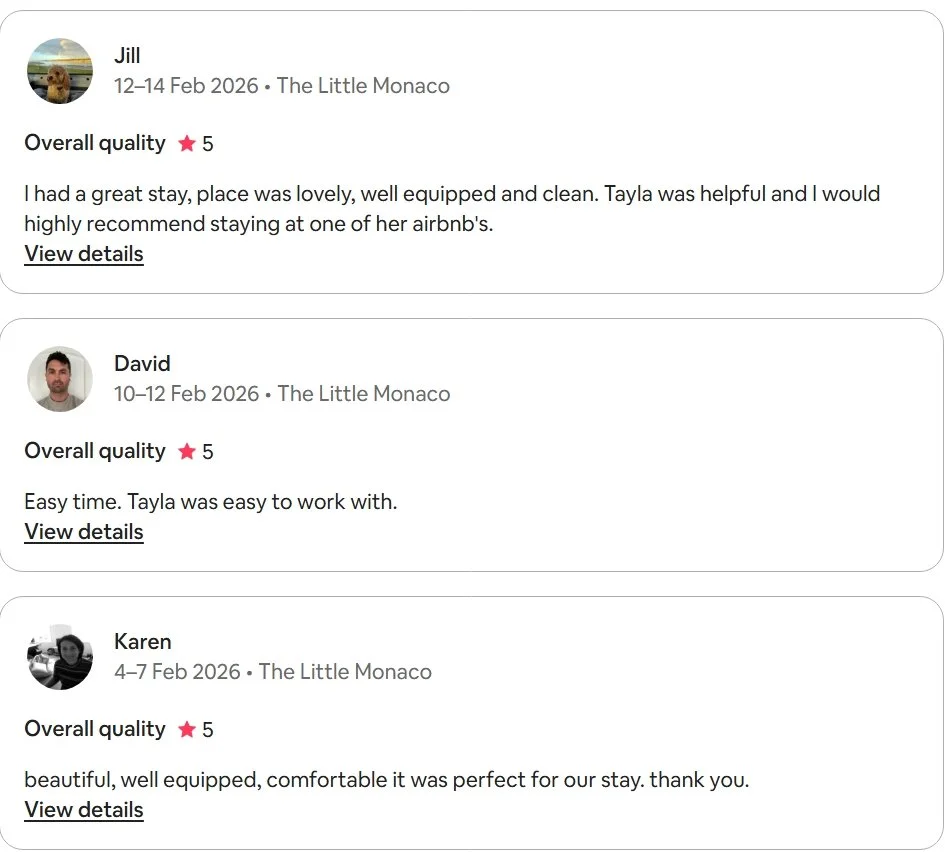945x852 pixels.
Task: Open View details under Jill's review
Action: (x=84, y=254)
